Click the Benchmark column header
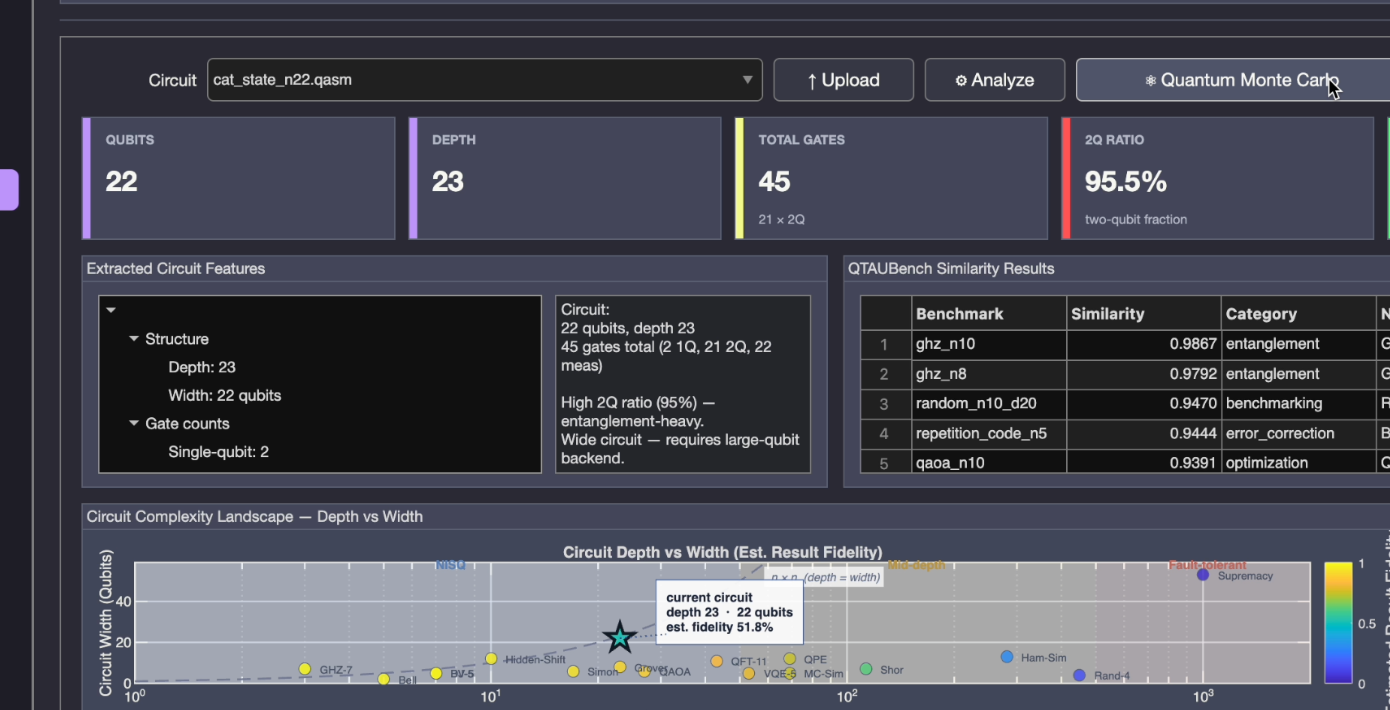This screenshot has height=710, width=1390. 989,313
